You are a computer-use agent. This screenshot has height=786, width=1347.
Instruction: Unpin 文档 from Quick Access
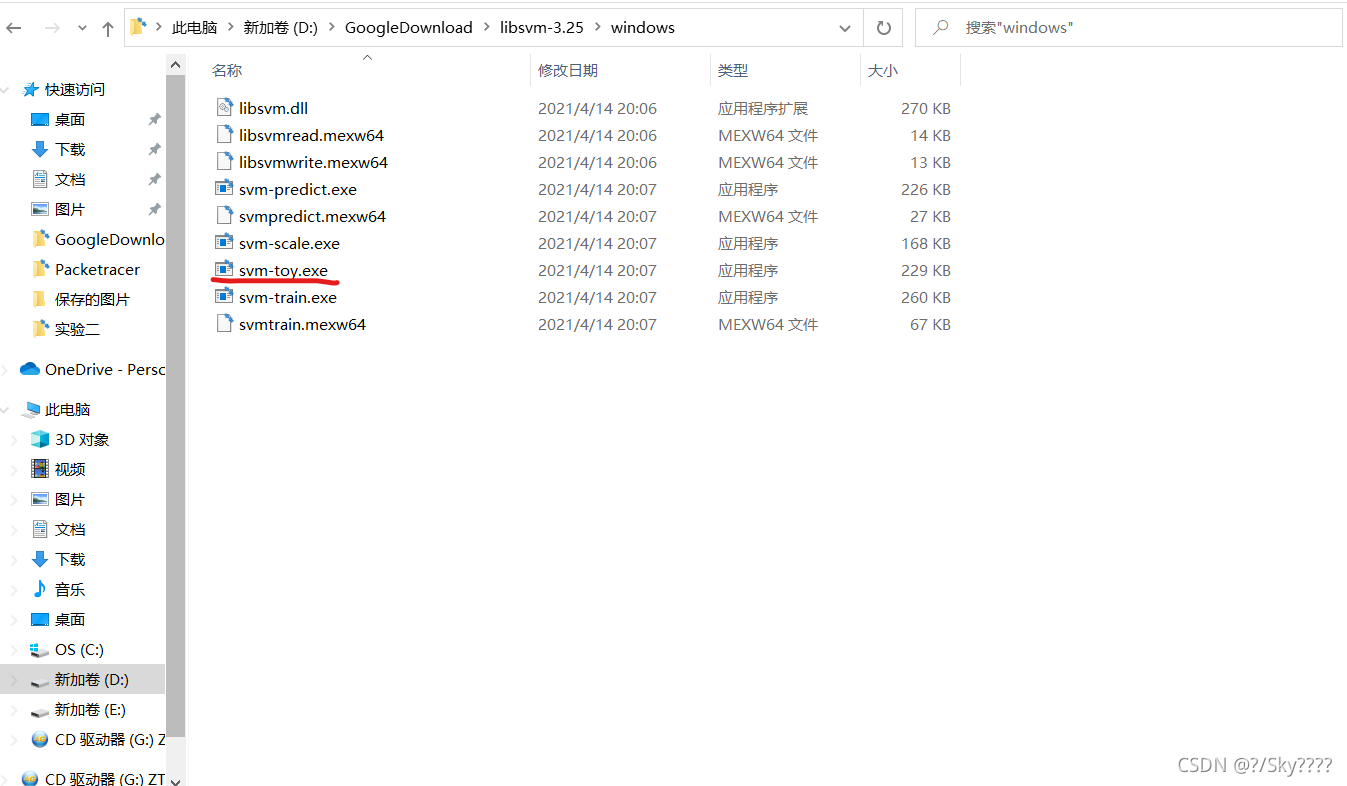click(154, 179)
